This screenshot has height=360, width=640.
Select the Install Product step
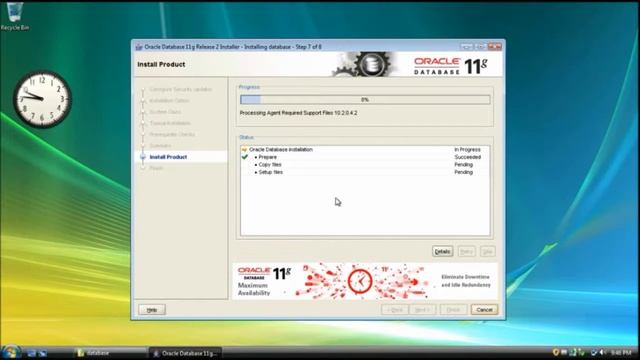click(168, 157)
